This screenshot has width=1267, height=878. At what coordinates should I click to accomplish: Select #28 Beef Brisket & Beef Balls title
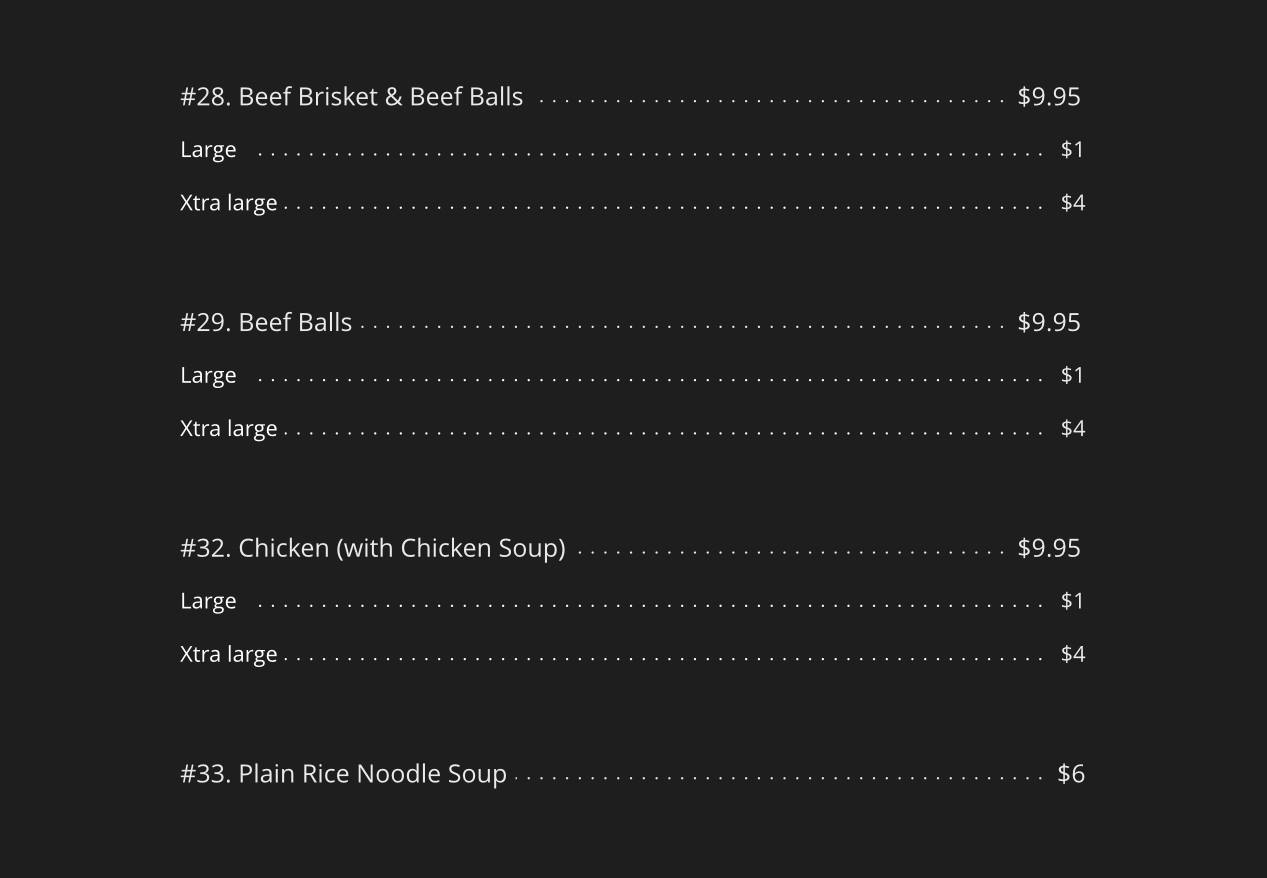pos(351,97)
